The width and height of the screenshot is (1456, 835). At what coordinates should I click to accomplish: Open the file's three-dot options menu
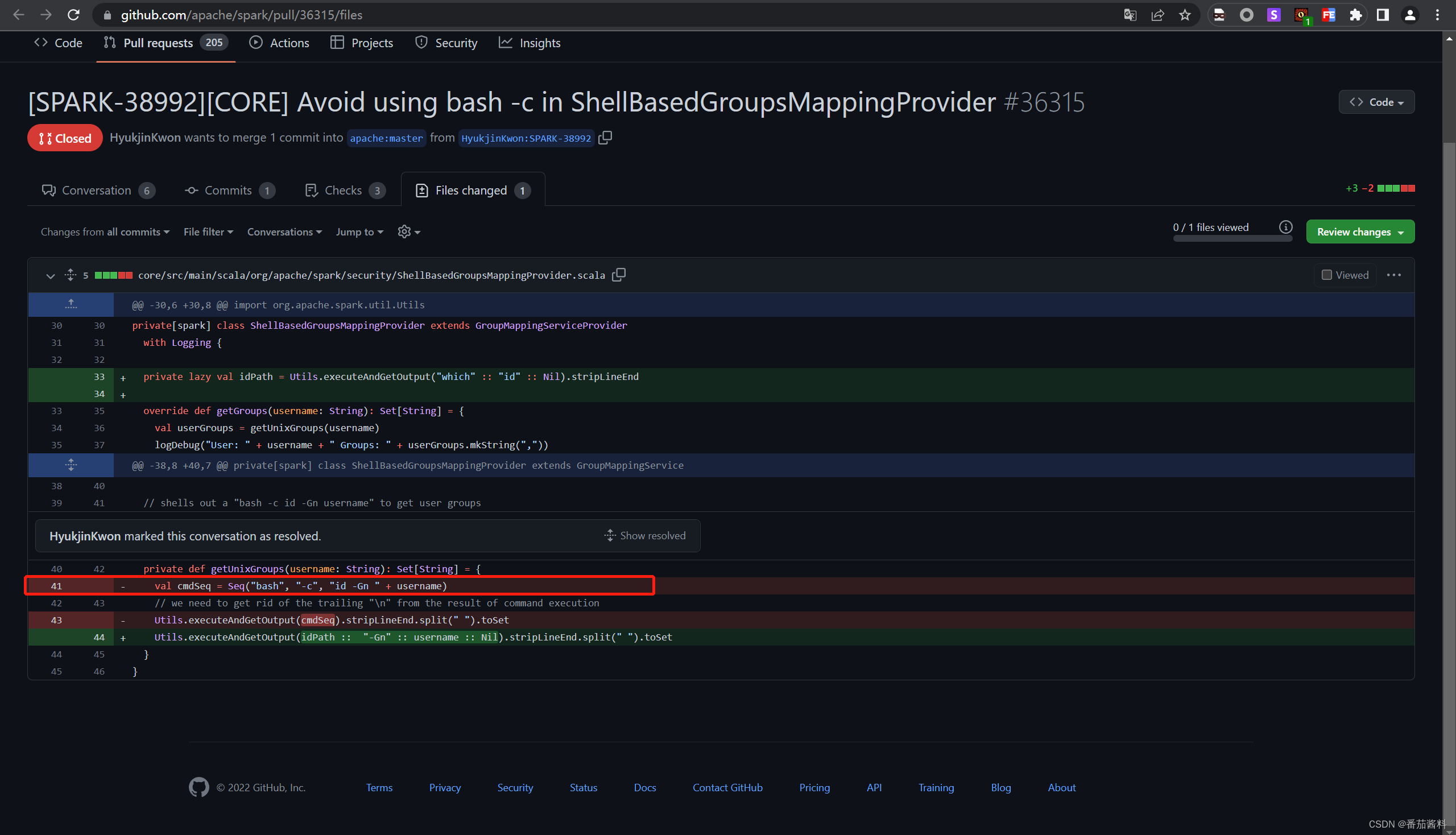pyautogui.click(x=1393, y=275)
